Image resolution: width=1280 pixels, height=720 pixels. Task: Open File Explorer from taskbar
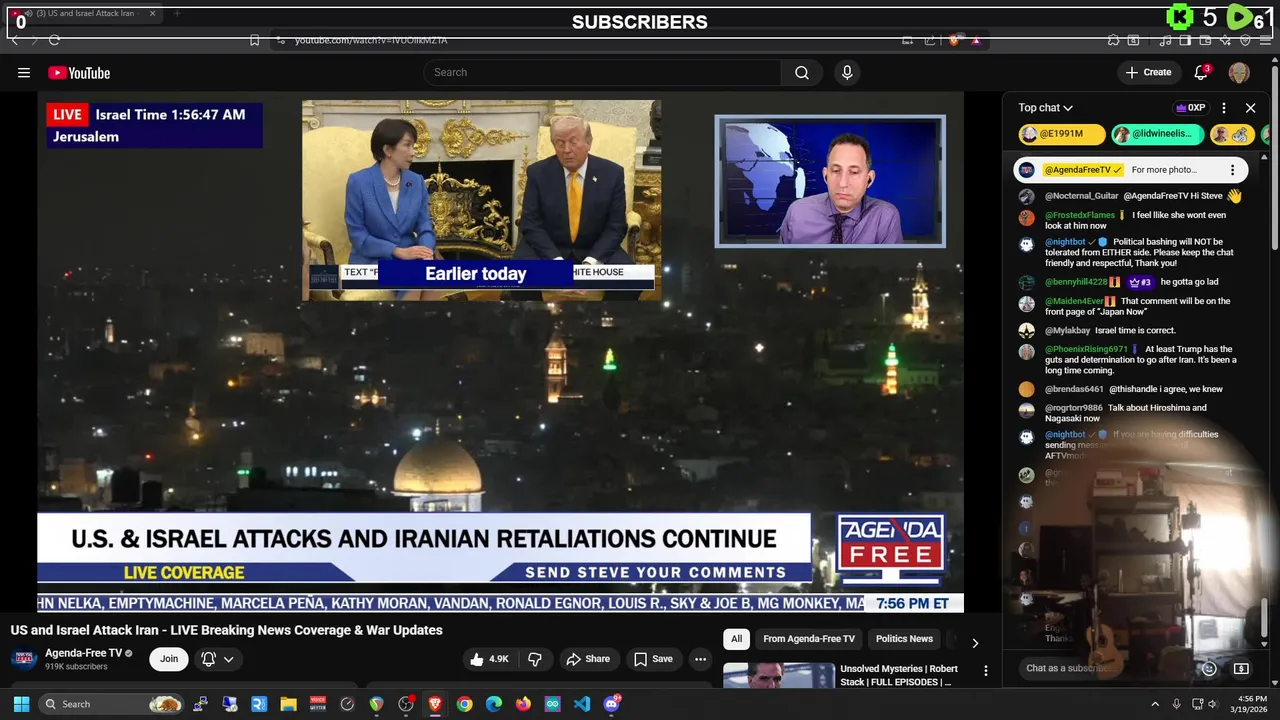(x=288, y=704)
